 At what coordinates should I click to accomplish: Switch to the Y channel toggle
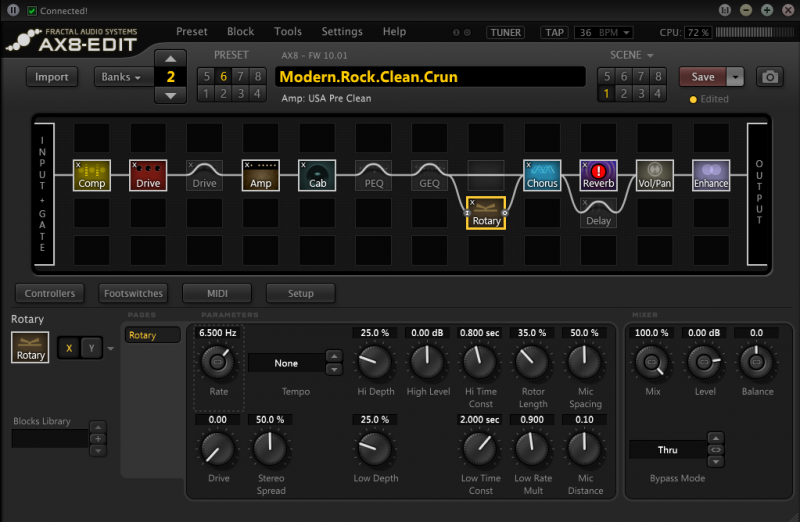[x=90, y=348]
